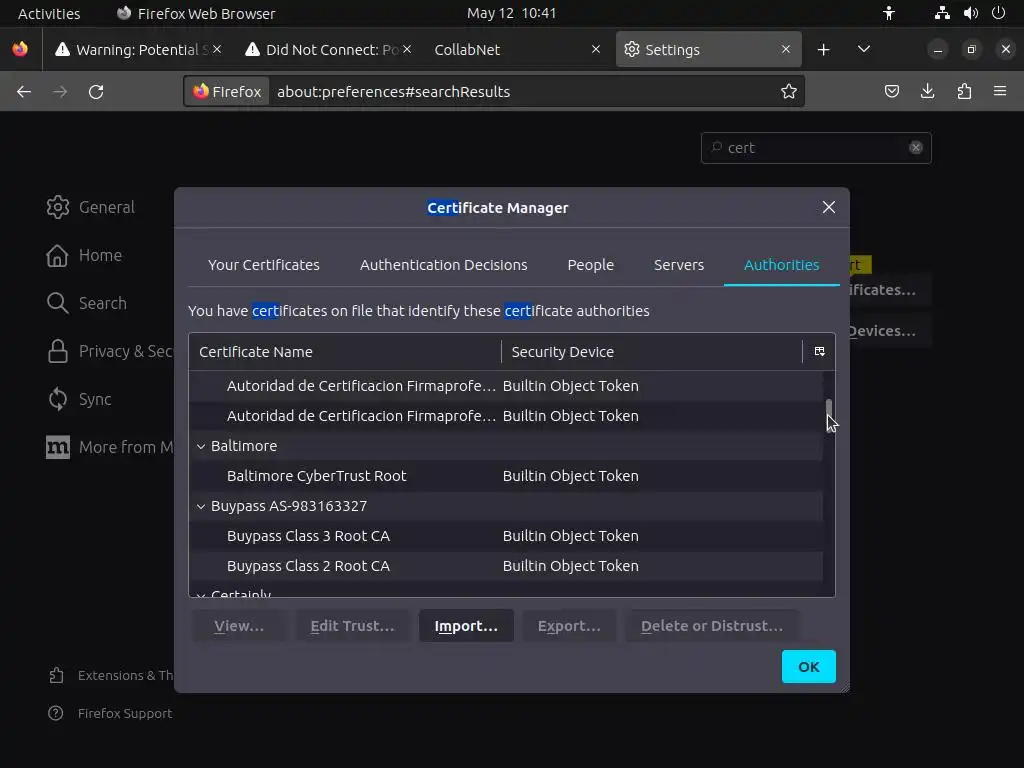Close the Settings tab

coord(786,50)
